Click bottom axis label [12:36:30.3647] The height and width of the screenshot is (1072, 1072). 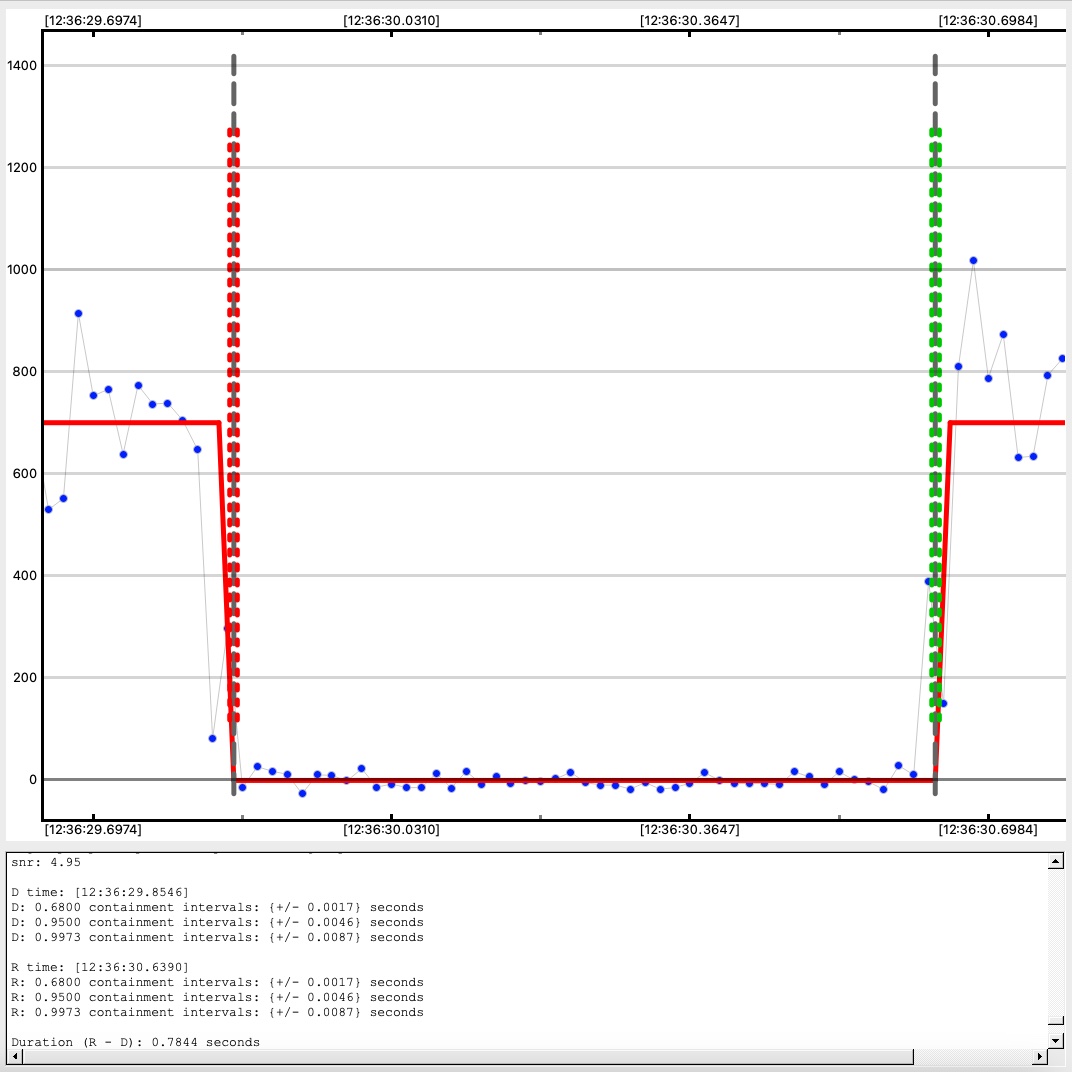coord(689,829)
